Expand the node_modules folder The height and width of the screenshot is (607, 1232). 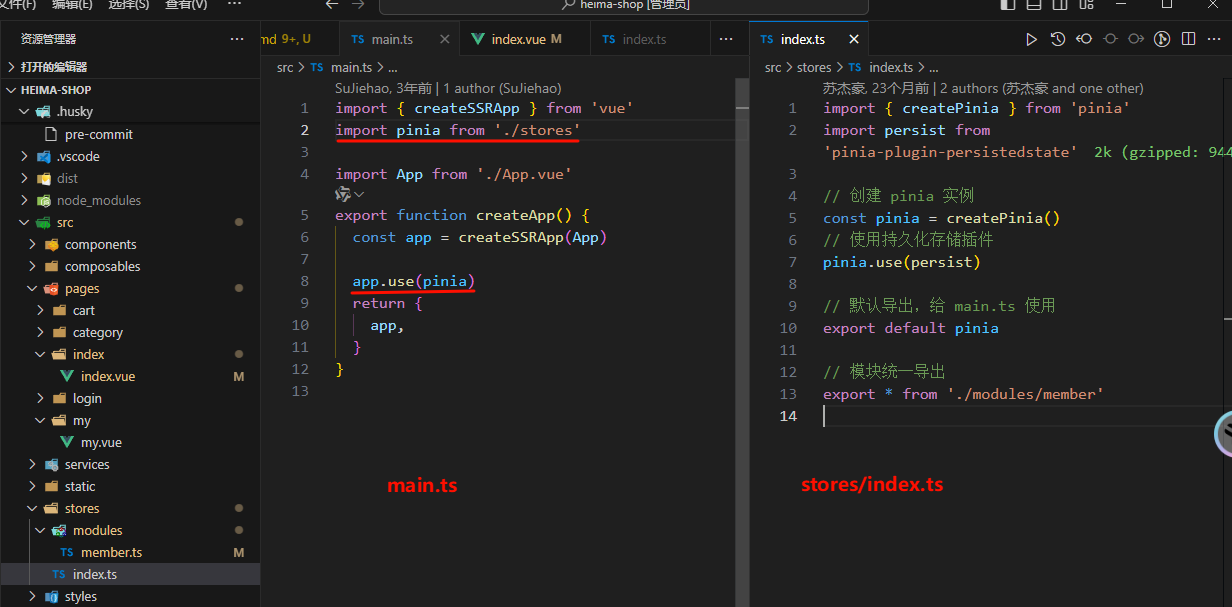coord(130,200)
